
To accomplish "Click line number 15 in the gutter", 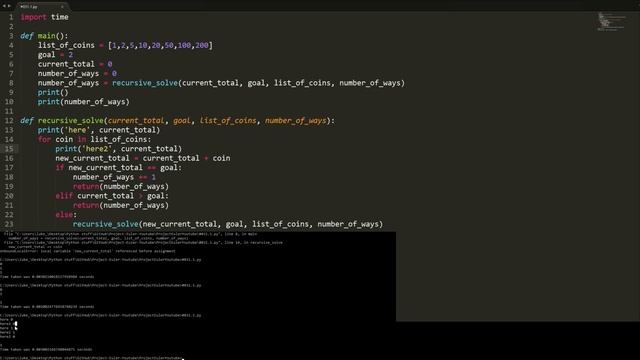I will pyautogui.click(x=9, y=149).
